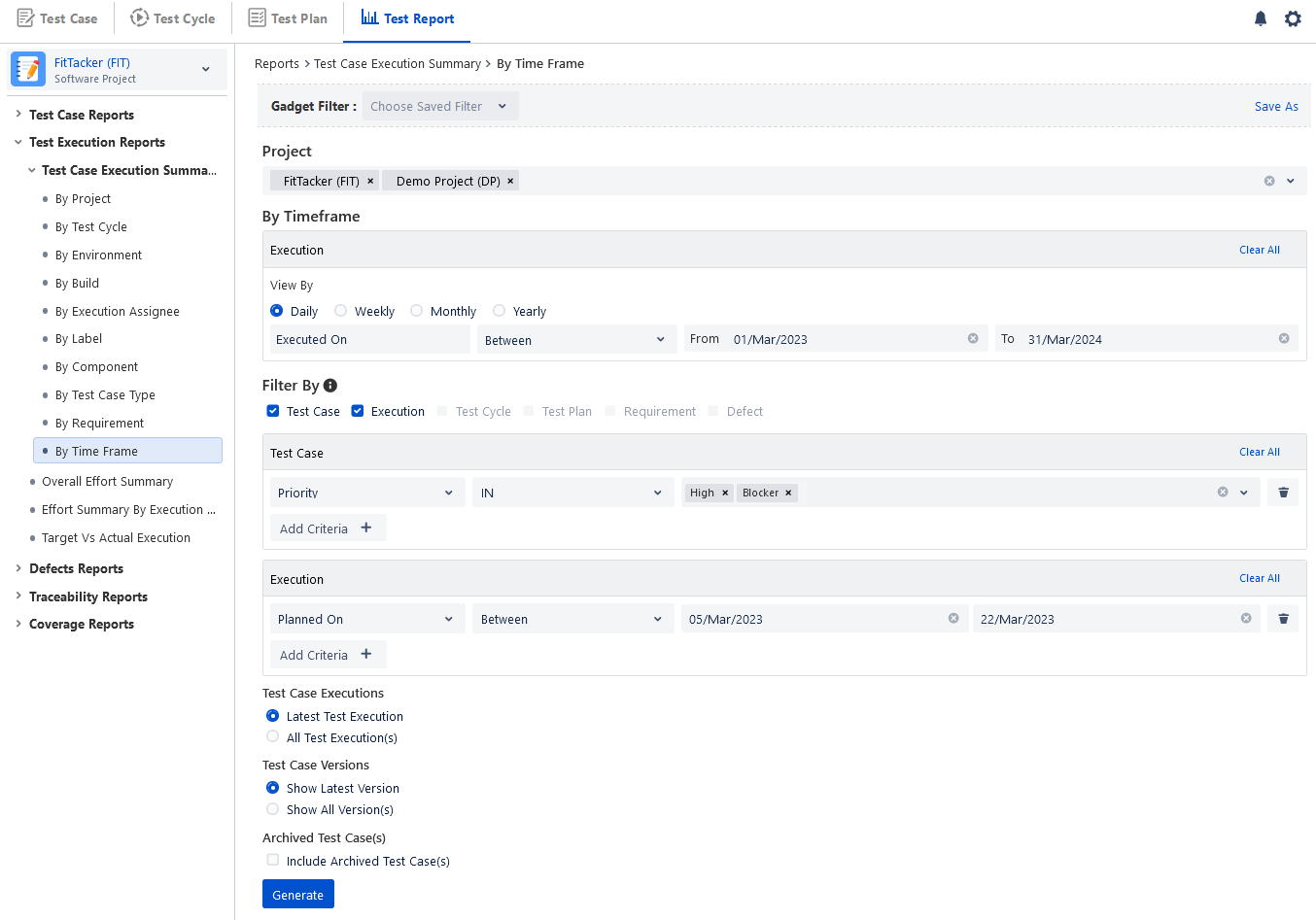
Task: Click the Executed On field
Action: (x=370, y=339)
